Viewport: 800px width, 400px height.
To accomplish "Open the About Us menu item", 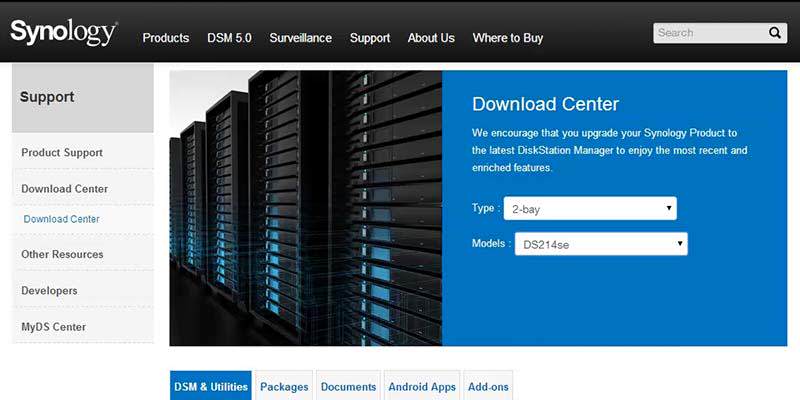I will click(431, 38).
